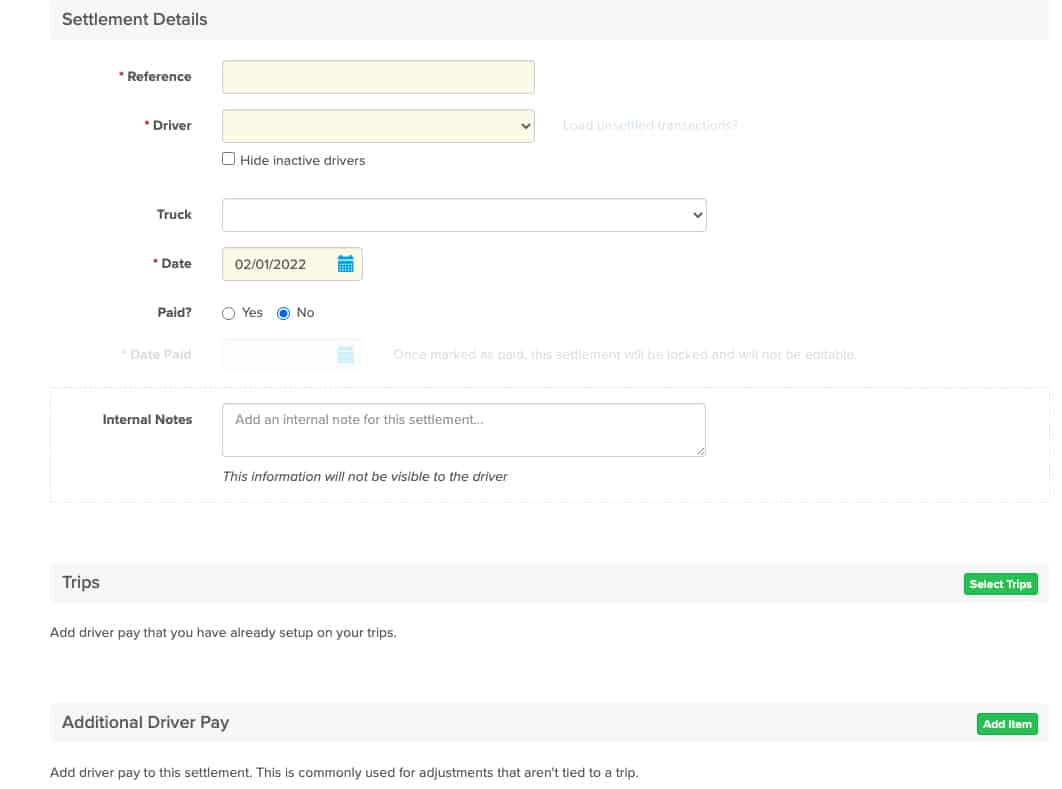Check the Hide inactive drivers checkbox

coord(228,158)
